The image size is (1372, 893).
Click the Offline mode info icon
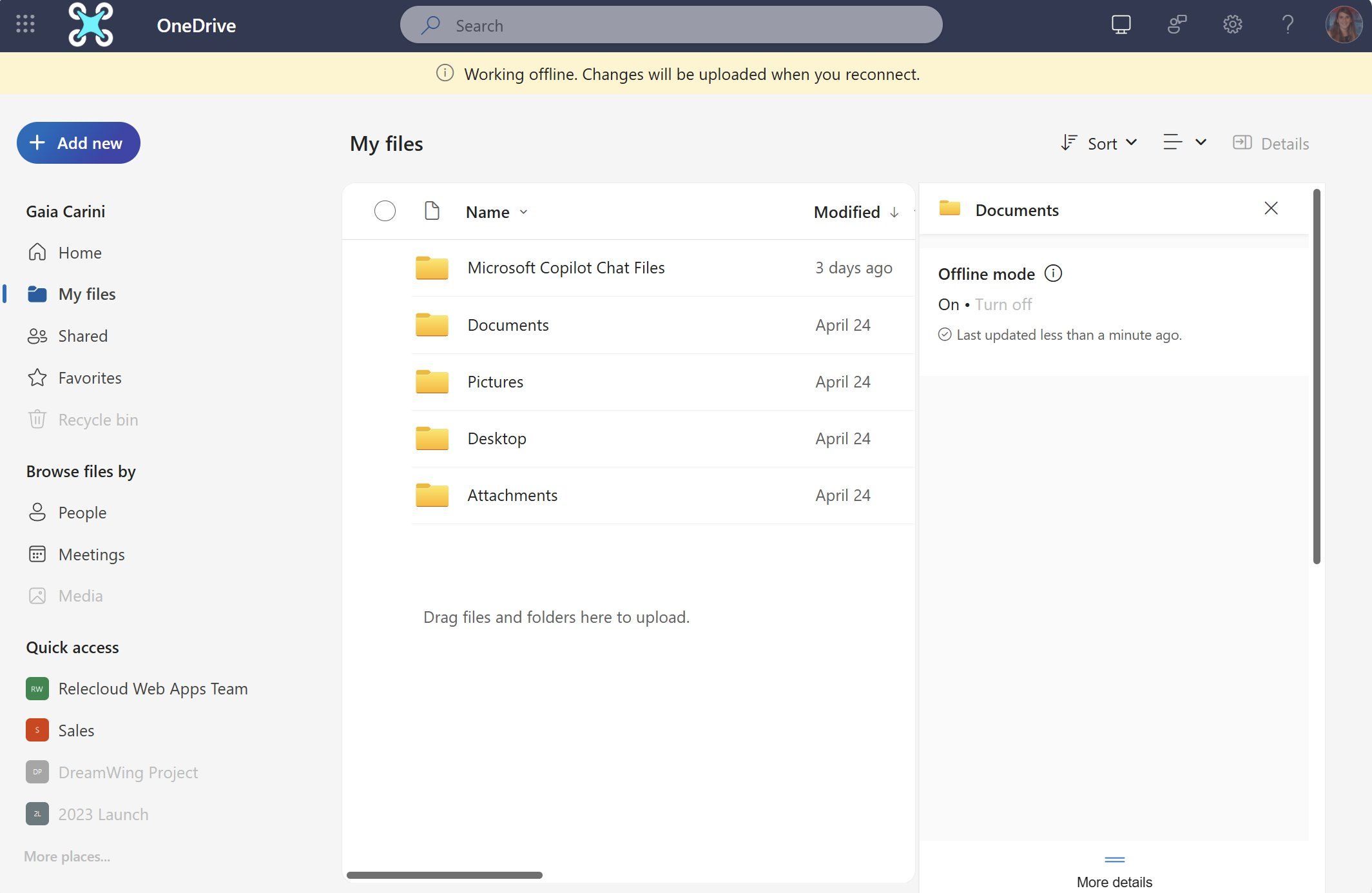tap(1053, 273)
